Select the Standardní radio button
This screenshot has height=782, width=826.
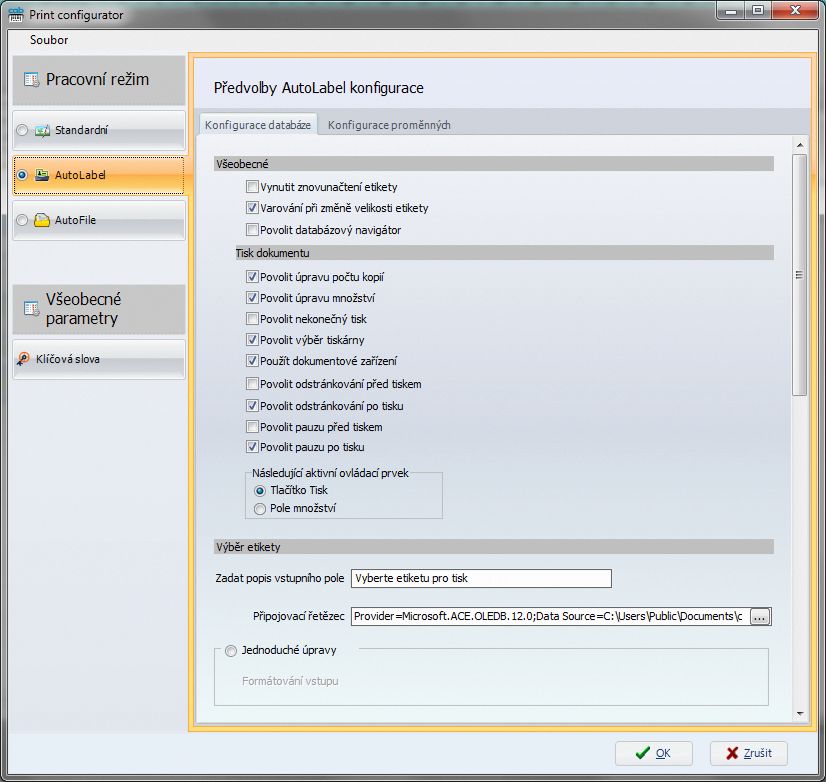click(x=22, y=130)
